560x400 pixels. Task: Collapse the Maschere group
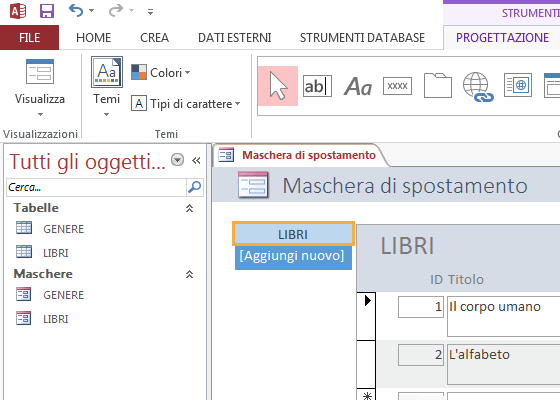click(189, 274)
